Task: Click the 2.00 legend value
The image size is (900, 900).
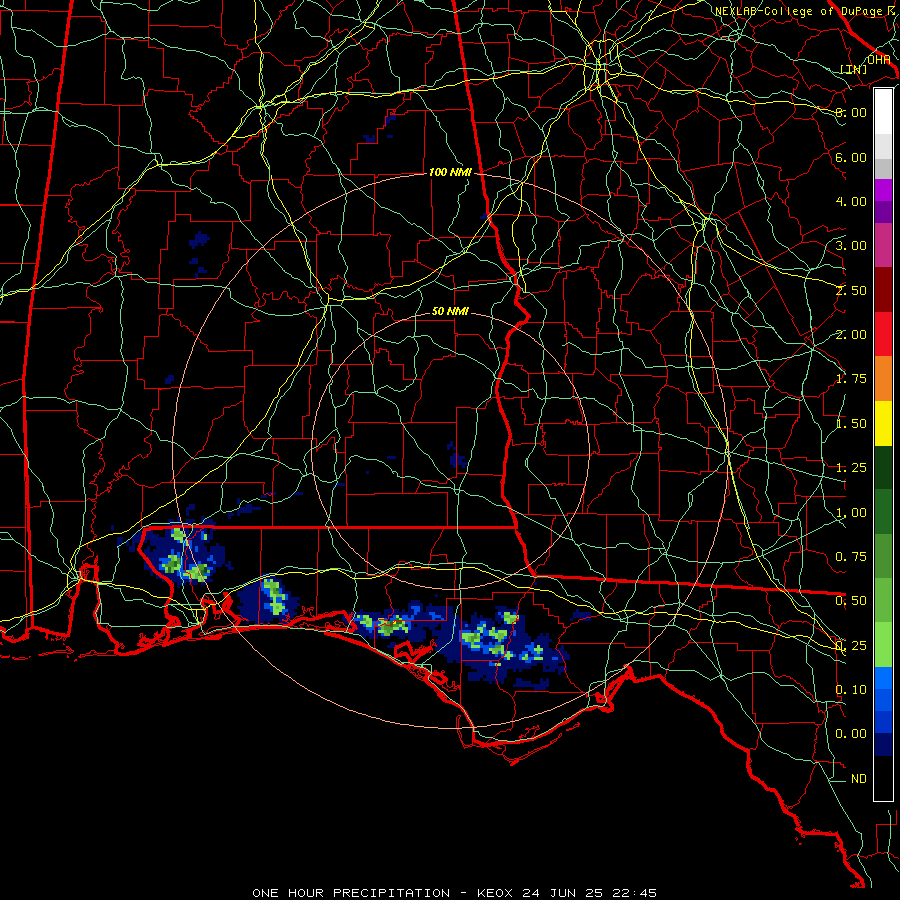Action: tap(851, 335)
